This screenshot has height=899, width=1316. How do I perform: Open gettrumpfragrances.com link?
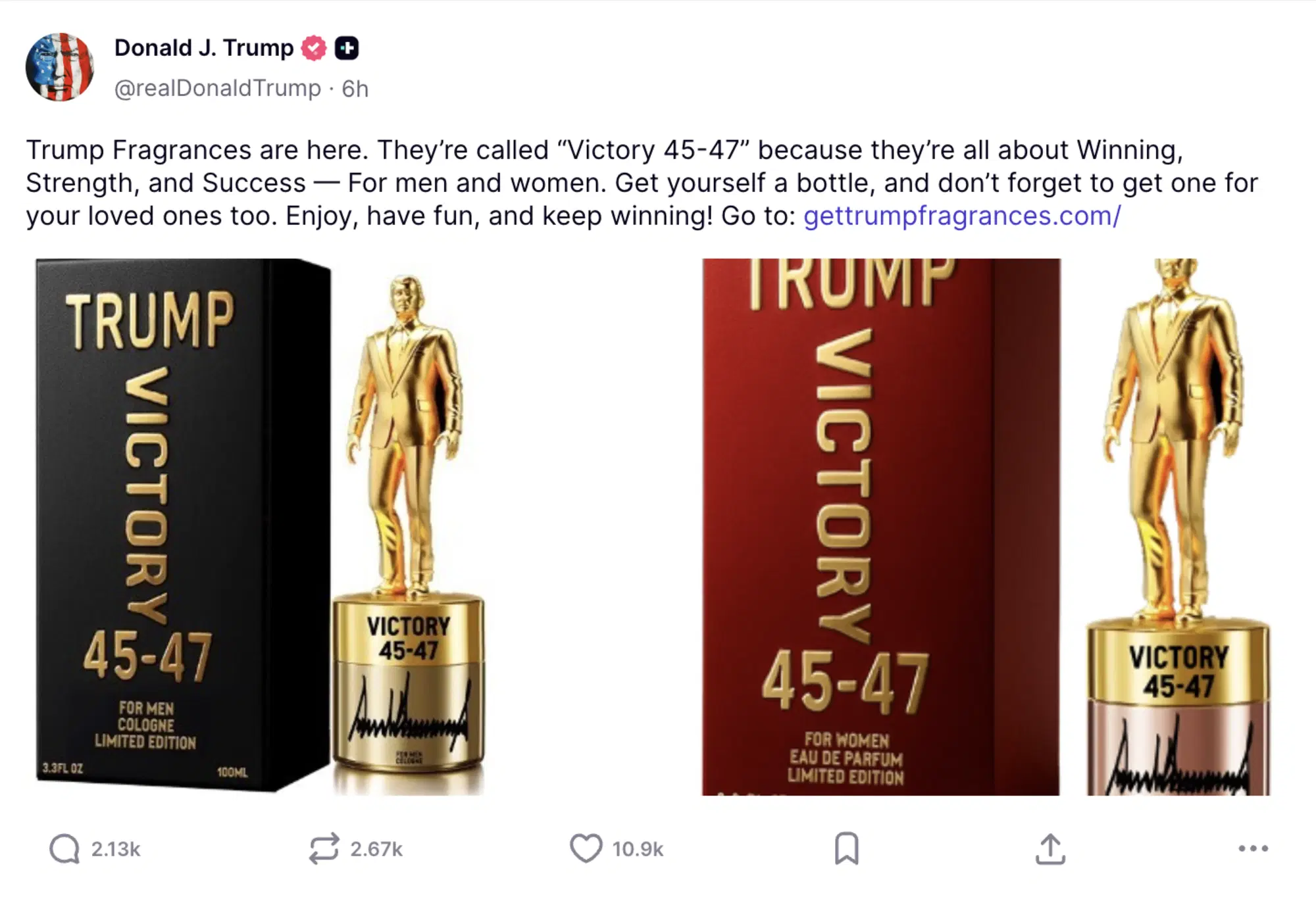962,216
